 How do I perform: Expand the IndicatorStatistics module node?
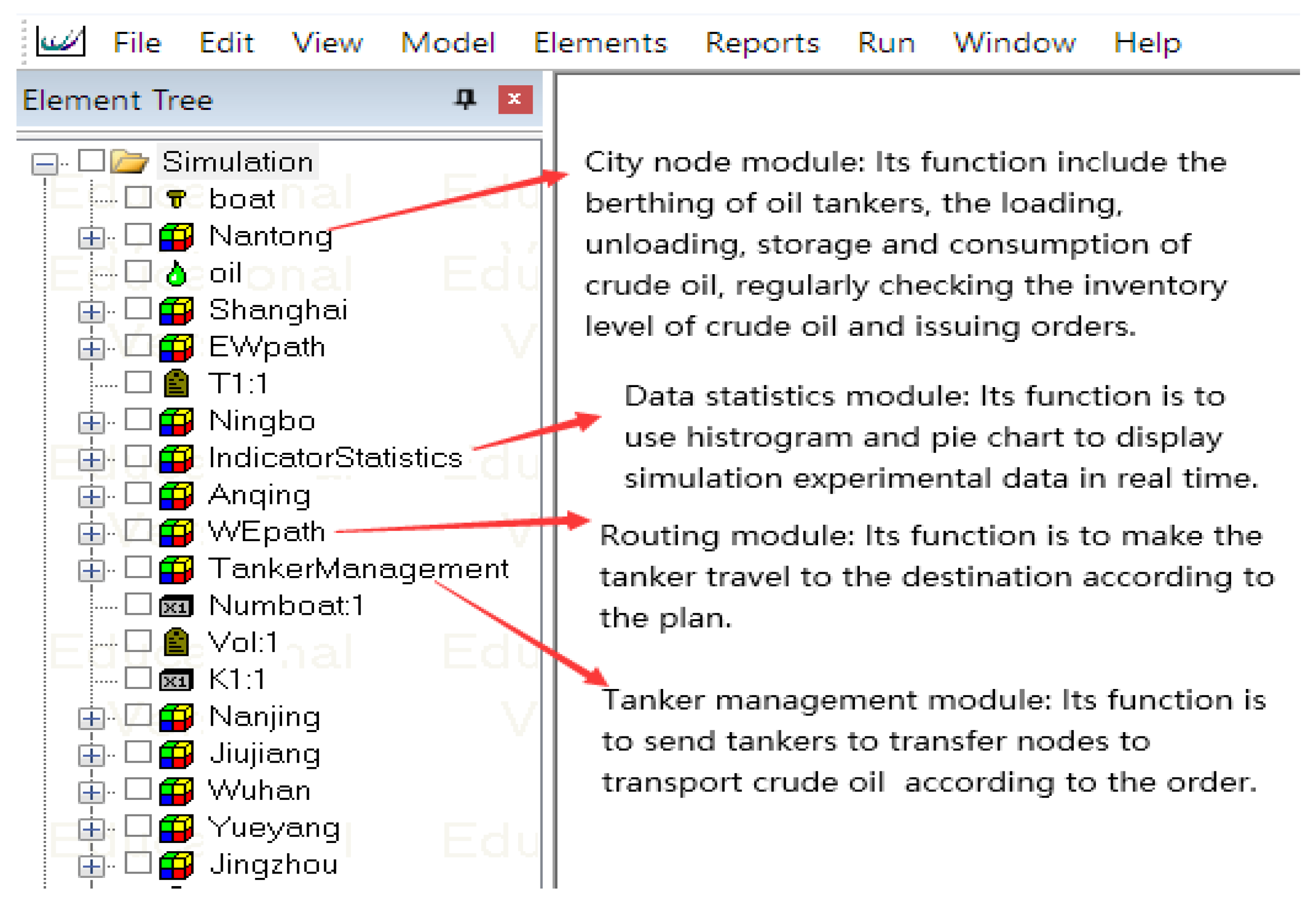click(x=92, y=459)
